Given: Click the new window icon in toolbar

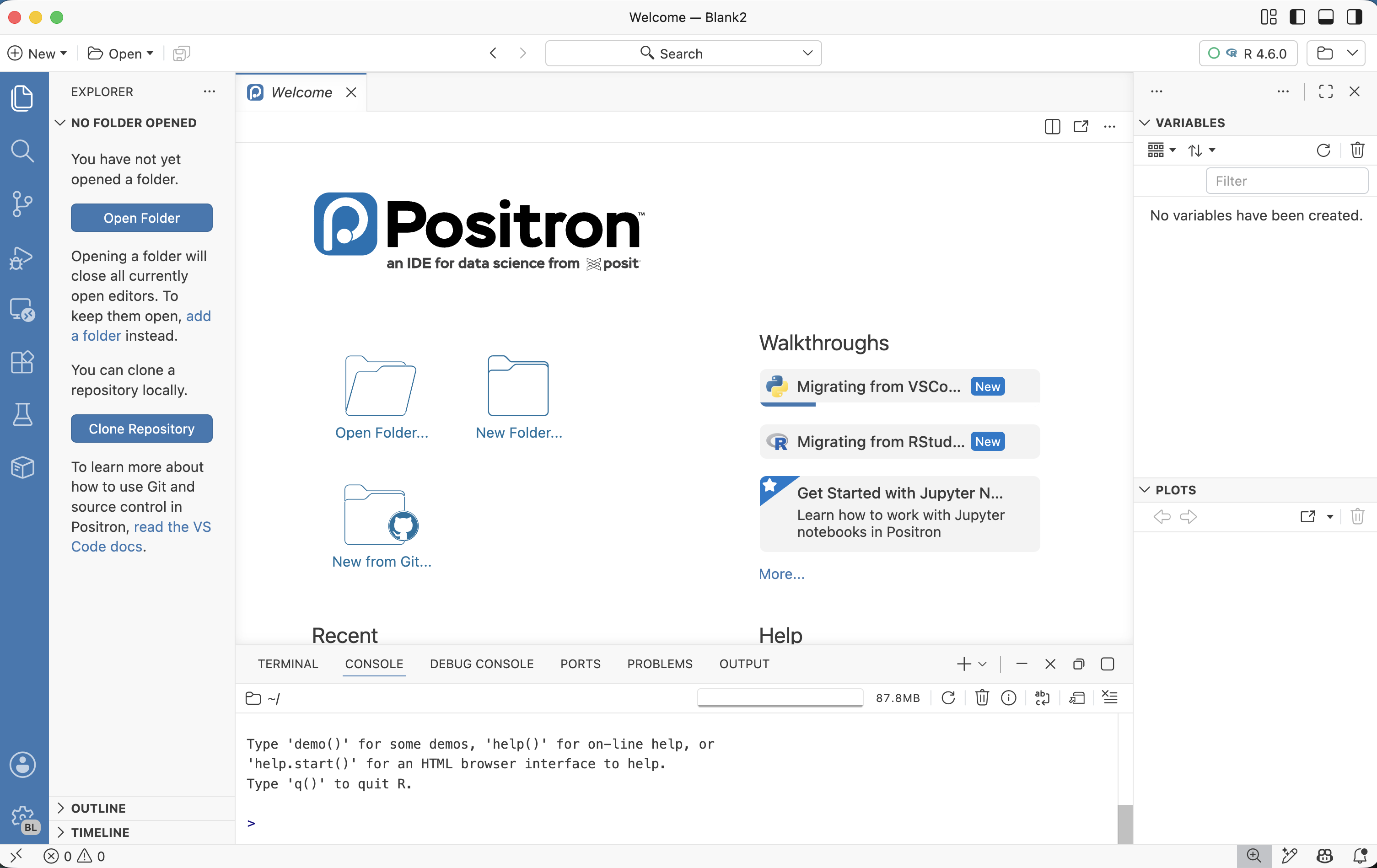Looking at the screenshot, I should tap(181, 53).
